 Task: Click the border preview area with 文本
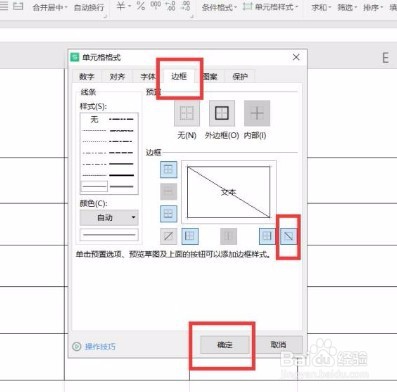[x=229, y=192]
